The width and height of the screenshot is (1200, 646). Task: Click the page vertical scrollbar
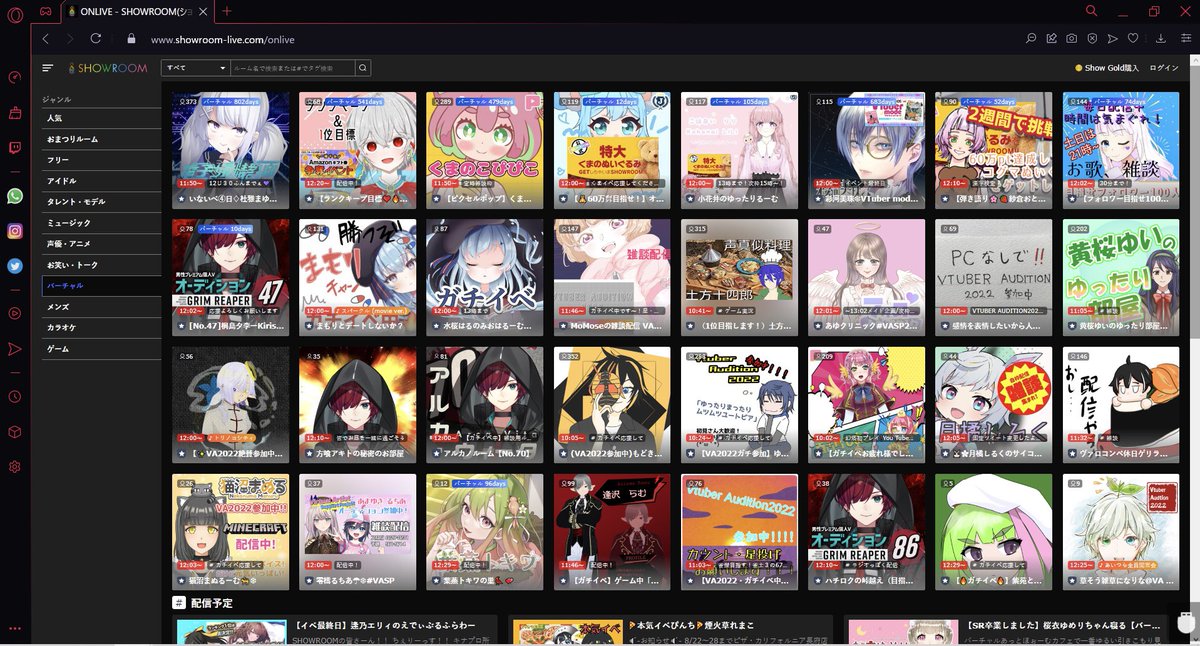[1194, 350]
